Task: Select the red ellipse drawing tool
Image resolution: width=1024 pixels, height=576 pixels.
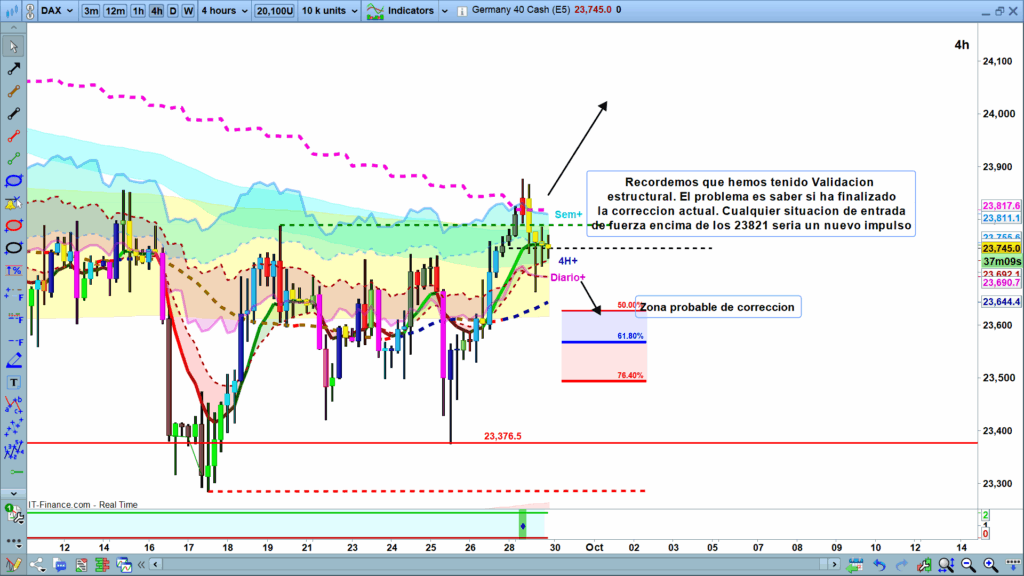Action: (x=13, y=224)
